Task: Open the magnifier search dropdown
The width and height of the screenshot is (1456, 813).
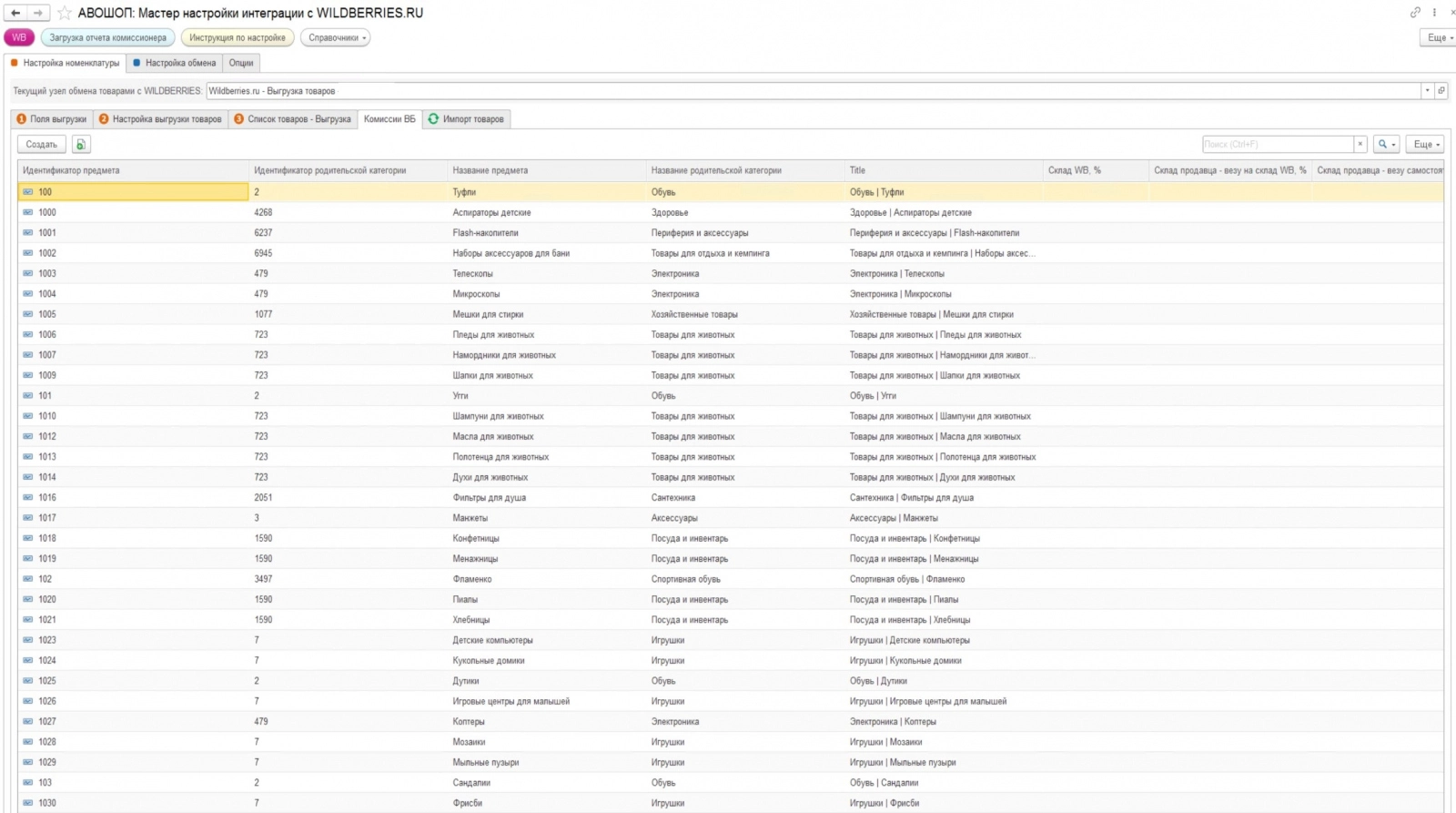Action: (x=1387, y=144)
